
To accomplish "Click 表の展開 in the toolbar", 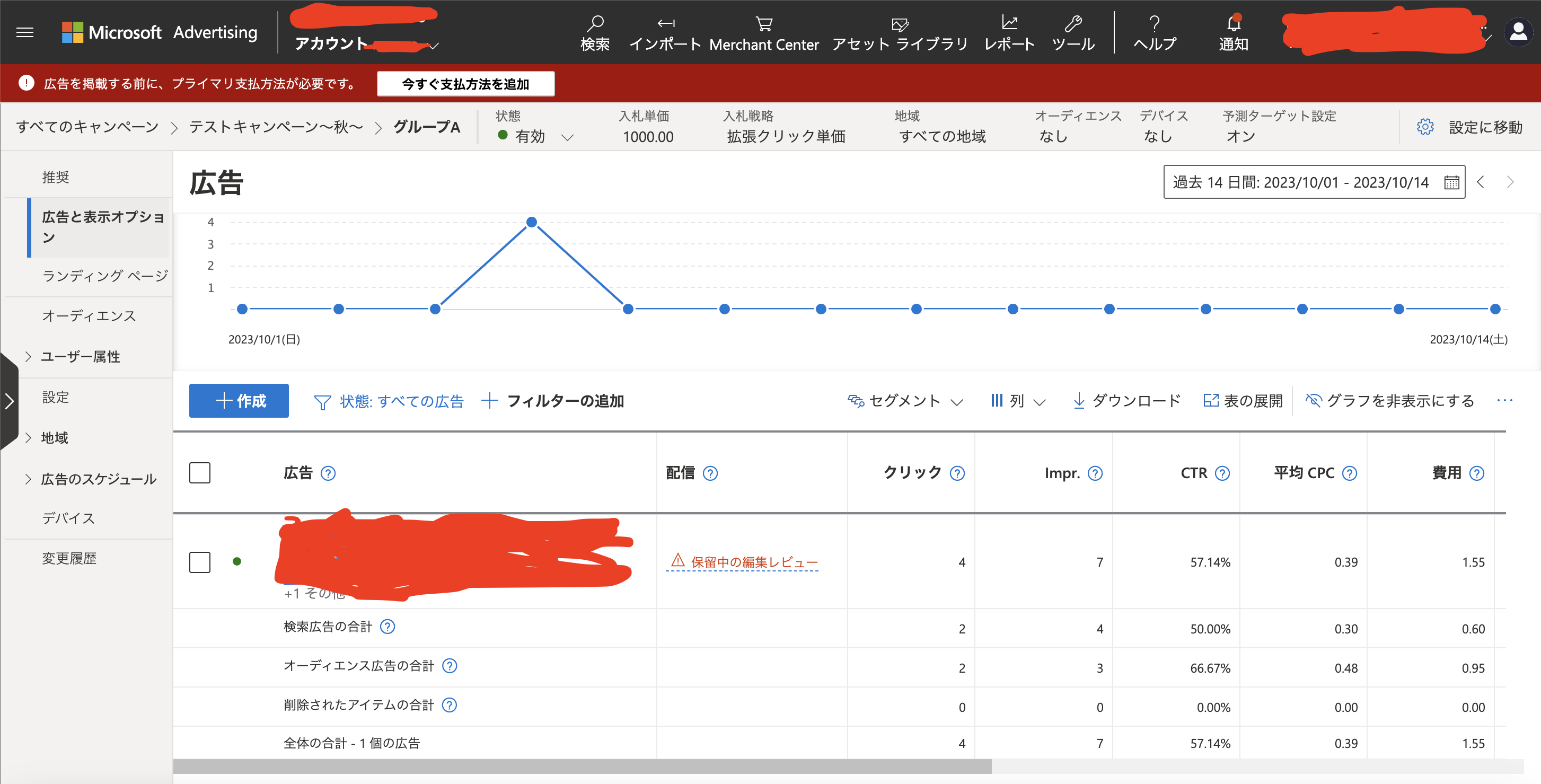I will [1243, 400].
